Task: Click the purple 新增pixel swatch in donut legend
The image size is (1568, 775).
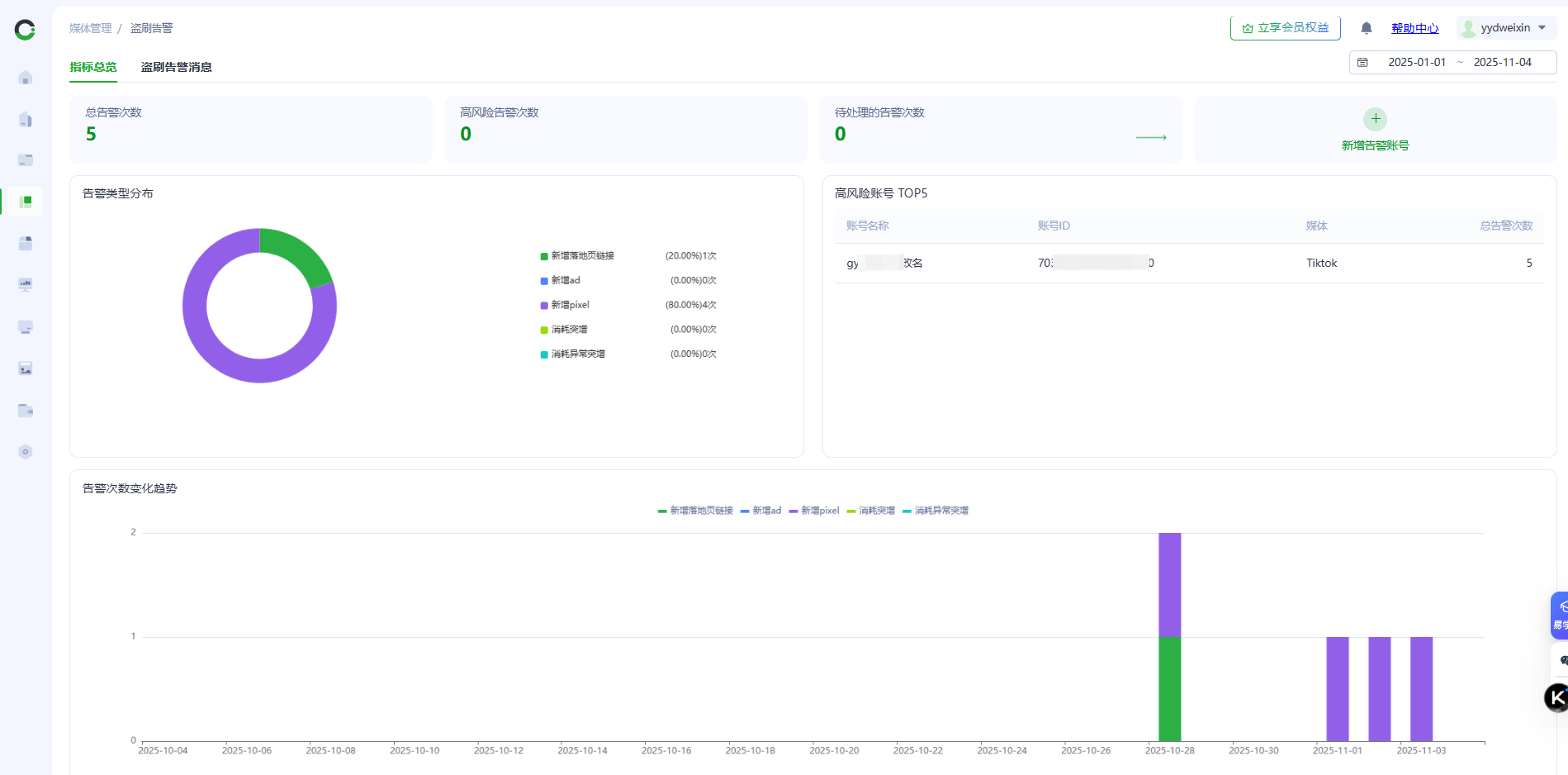Action: pyautogui.click(x=544, y=306)
